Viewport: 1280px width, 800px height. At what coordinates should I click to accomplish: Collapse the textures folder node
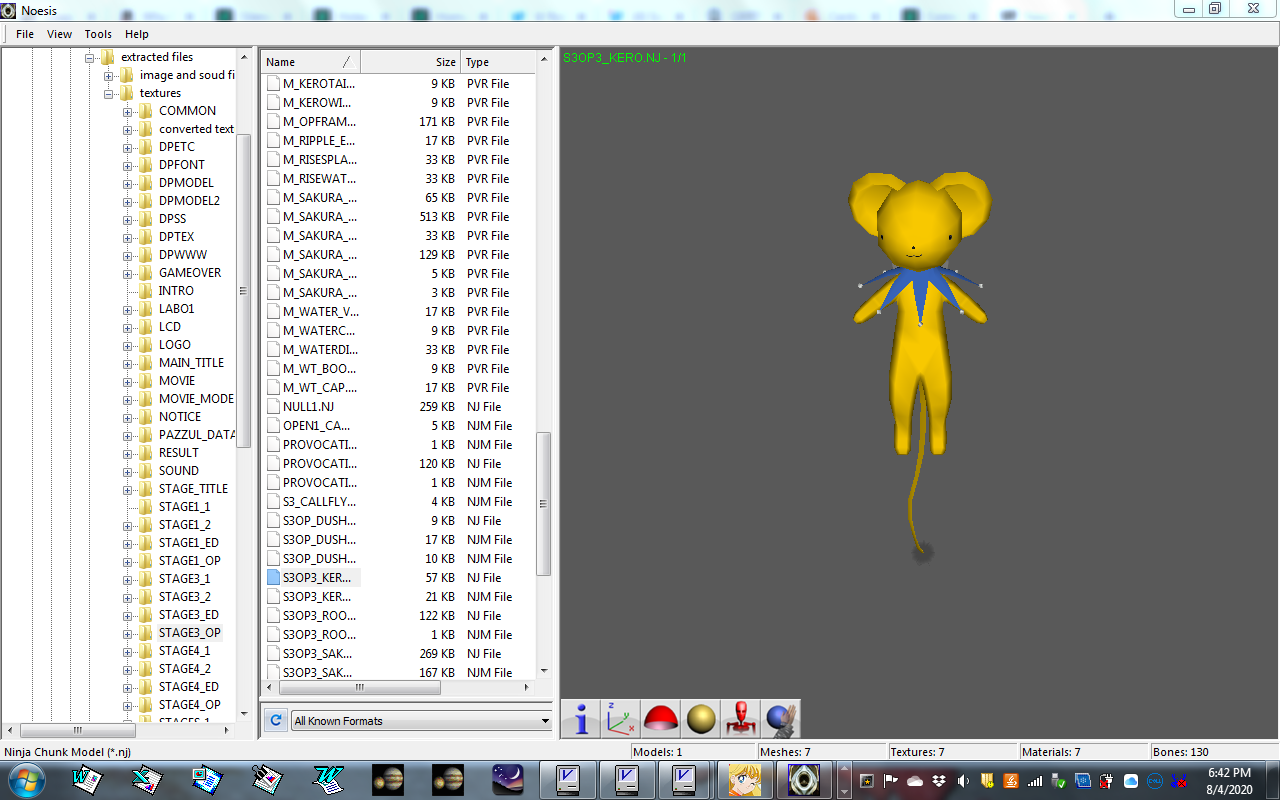tap(108, 93)
